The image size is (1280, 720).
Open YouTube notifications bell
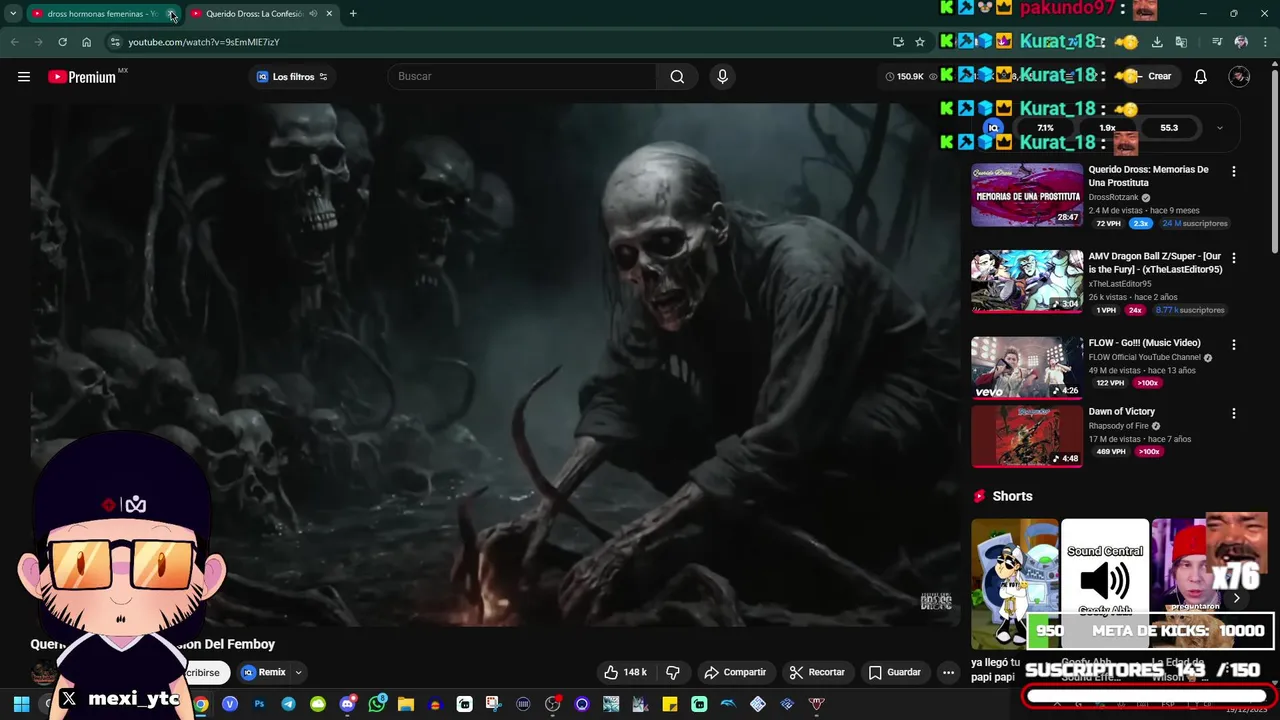point(1200,76)
